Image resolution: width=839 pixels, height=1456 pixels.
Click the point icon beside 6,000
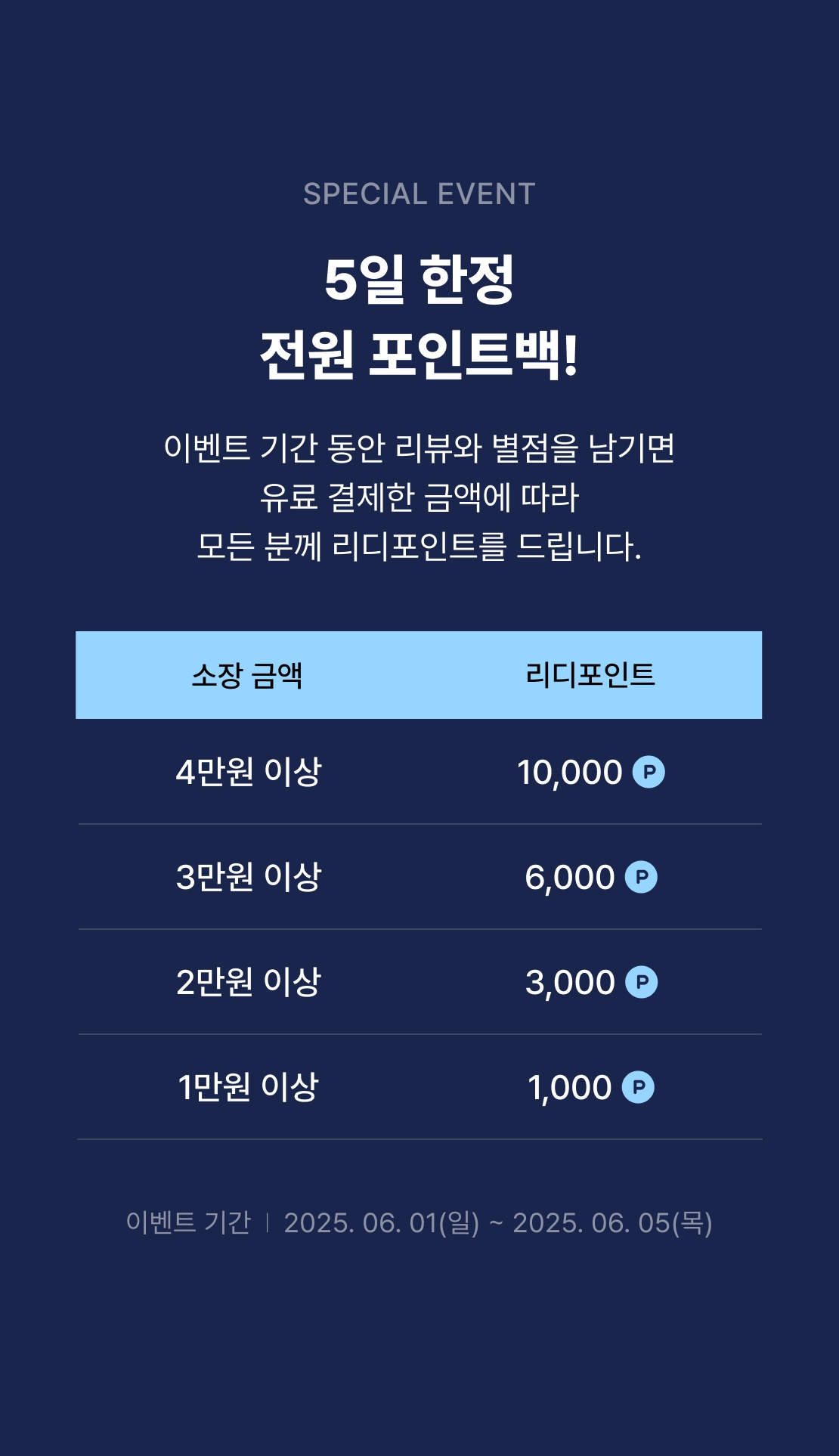641,877
